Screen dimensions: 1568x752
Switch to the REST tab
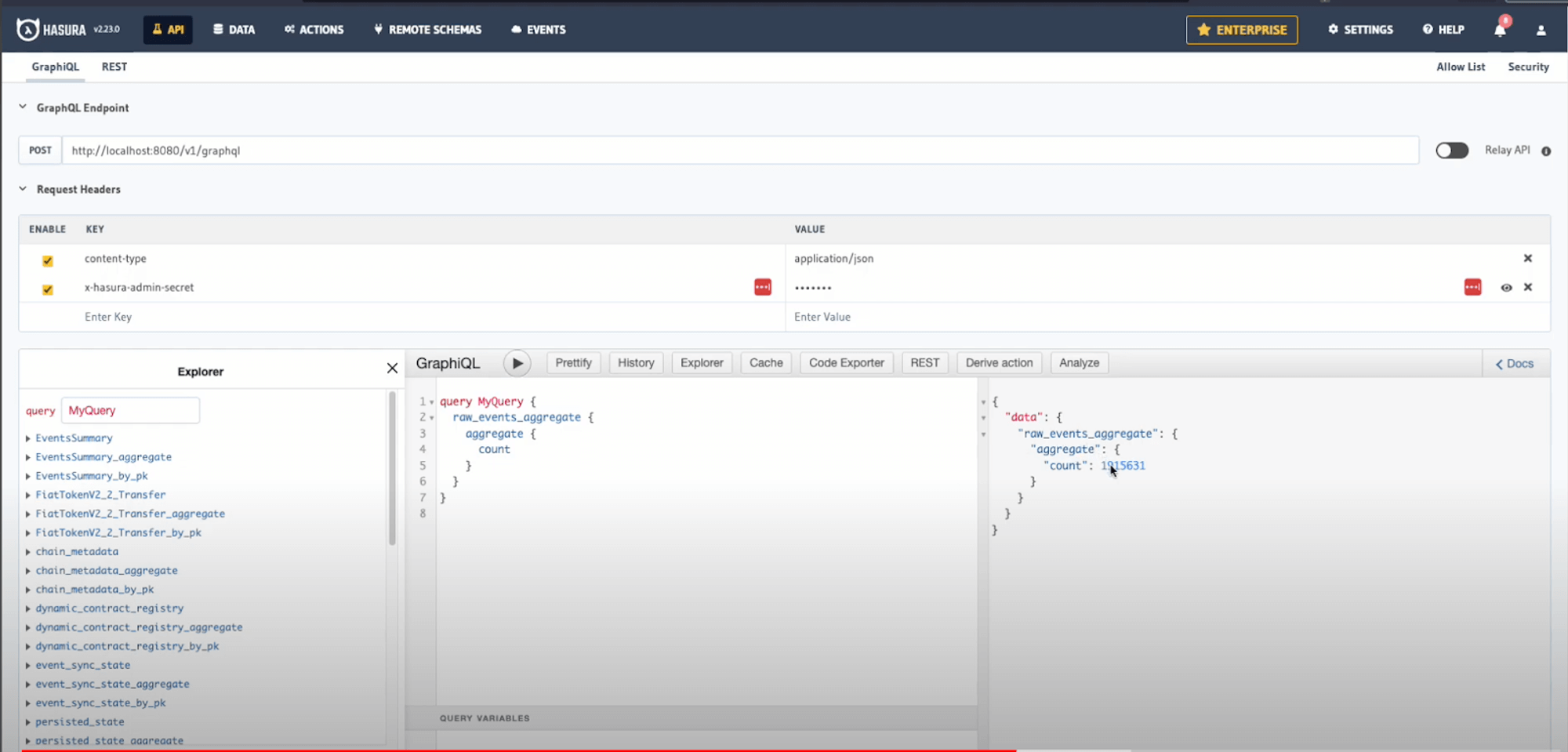(114, 67)
